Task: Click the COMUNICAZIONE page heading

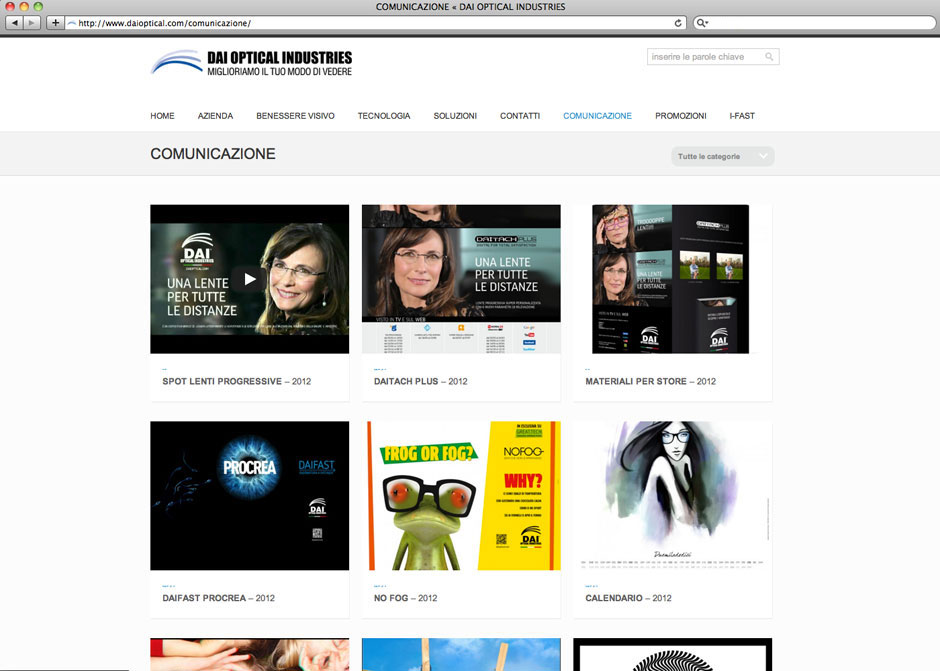Action: (213, 154)
